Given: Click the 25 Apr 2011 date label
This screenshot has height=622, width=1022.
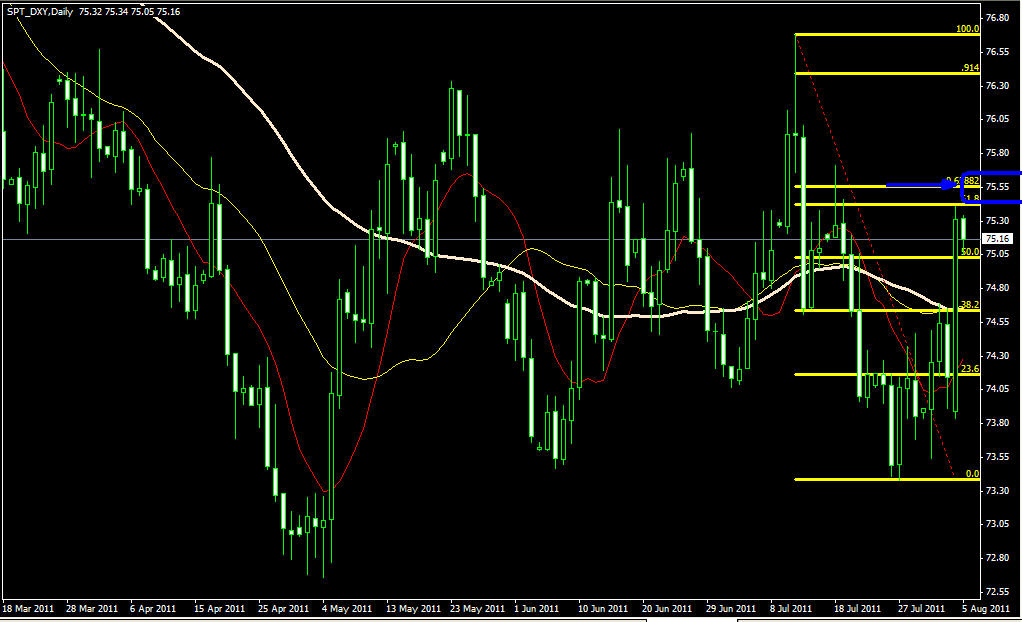Looking at the screenshot, I should (x=284, y=608).
